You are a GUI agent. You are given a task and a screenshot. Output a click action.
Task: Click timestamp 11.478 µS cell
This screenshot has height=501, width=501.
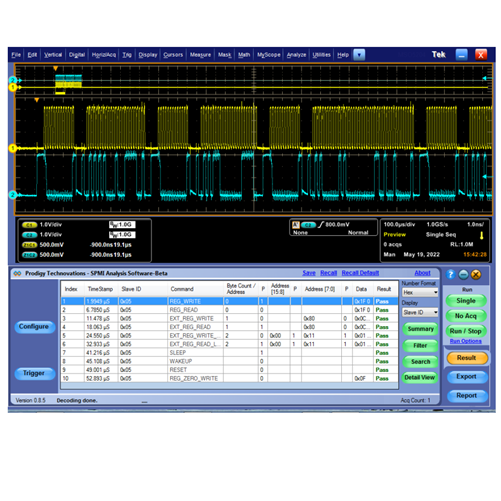pyautogui.click(x=101, y=318)
